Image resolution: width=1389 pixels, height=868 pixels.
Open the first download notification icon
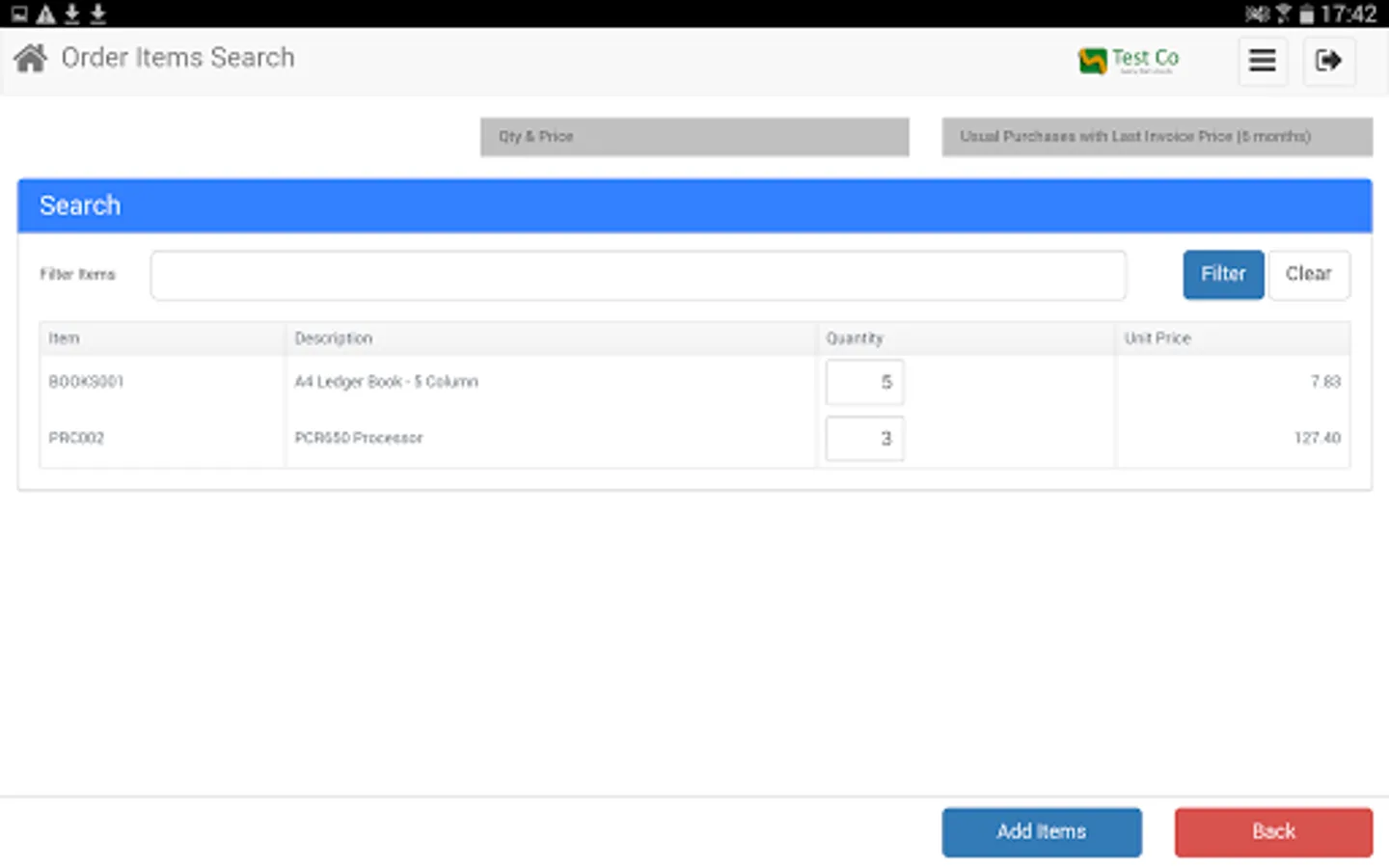(68, 14)
